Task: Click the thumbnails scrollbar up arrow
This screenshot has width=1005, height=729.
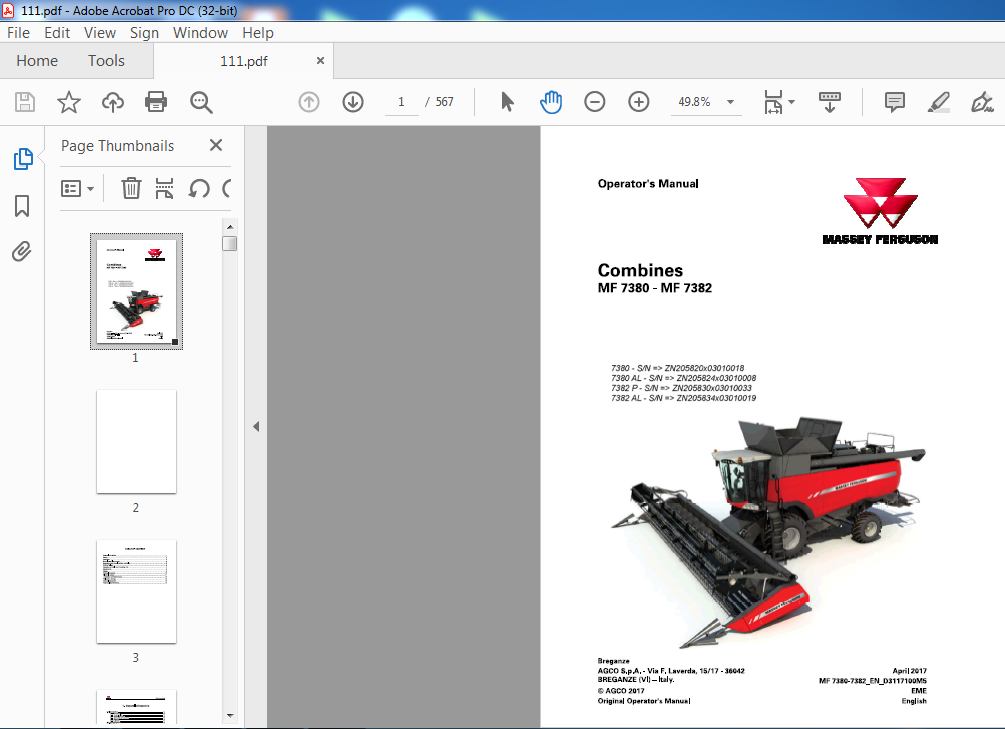Action: pos(230,226)
